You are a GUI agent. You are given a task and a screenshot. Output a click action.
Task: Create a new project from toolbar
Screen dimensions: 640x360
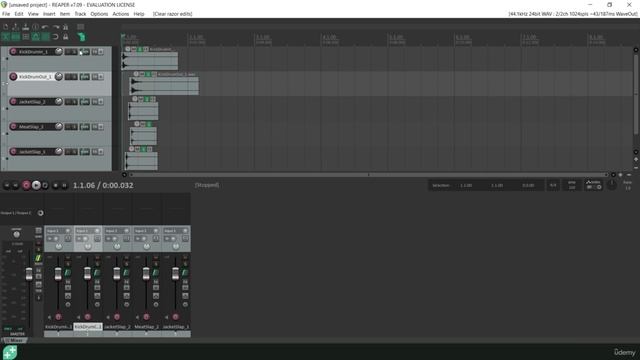click(x=6, y=27)
